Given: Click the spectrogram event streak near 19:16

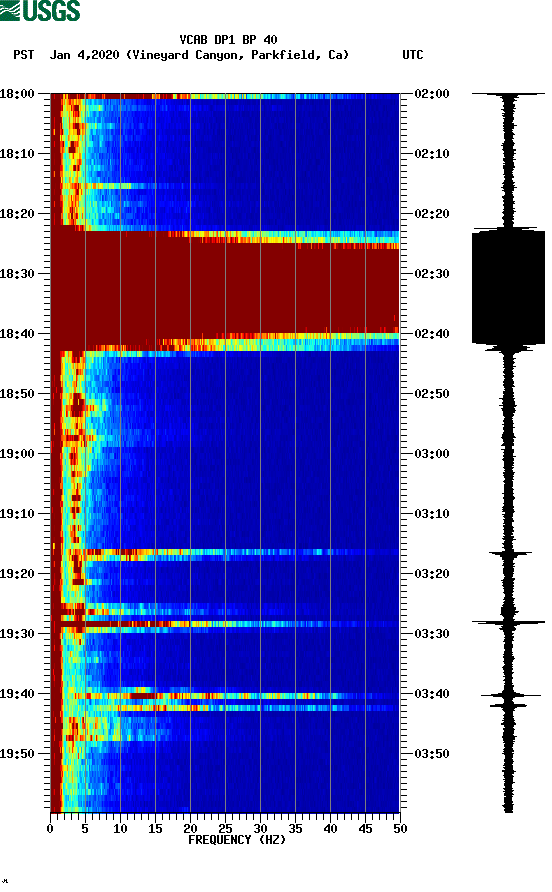Looking at the screenshot, I should tap(225, 552).
